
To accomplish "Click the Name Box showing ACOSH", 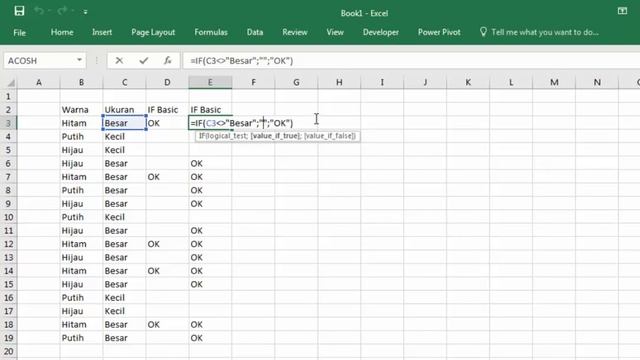I will pos(39,61).
